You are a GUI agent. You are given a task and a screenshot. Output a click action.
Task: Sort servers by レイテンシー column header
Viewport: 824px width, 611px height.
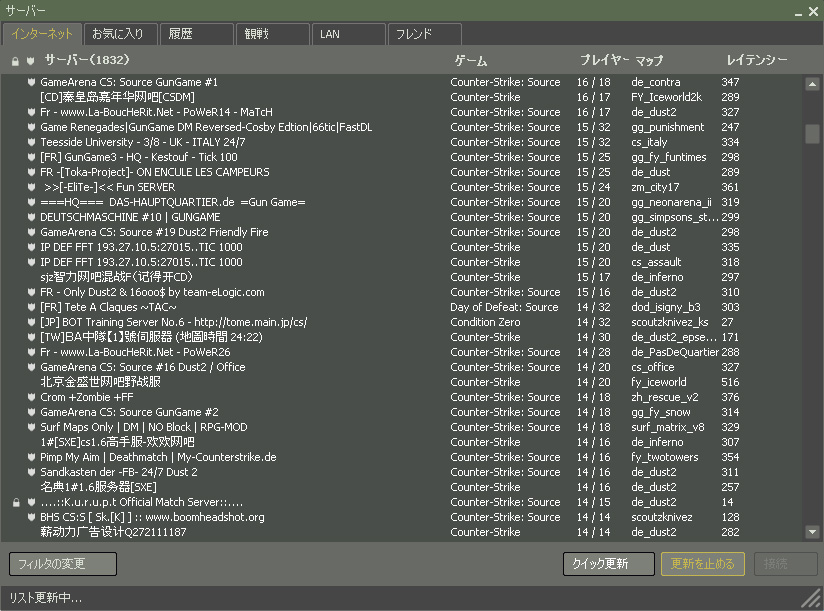click(756, 60)
